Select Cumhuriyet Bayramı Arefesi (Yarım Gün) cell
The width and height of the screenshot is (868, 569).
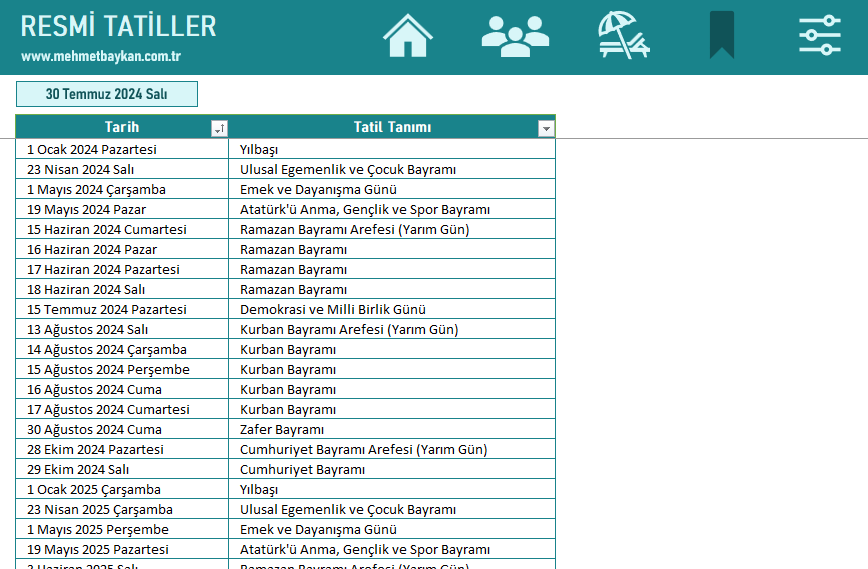click(x=392, y=448)
